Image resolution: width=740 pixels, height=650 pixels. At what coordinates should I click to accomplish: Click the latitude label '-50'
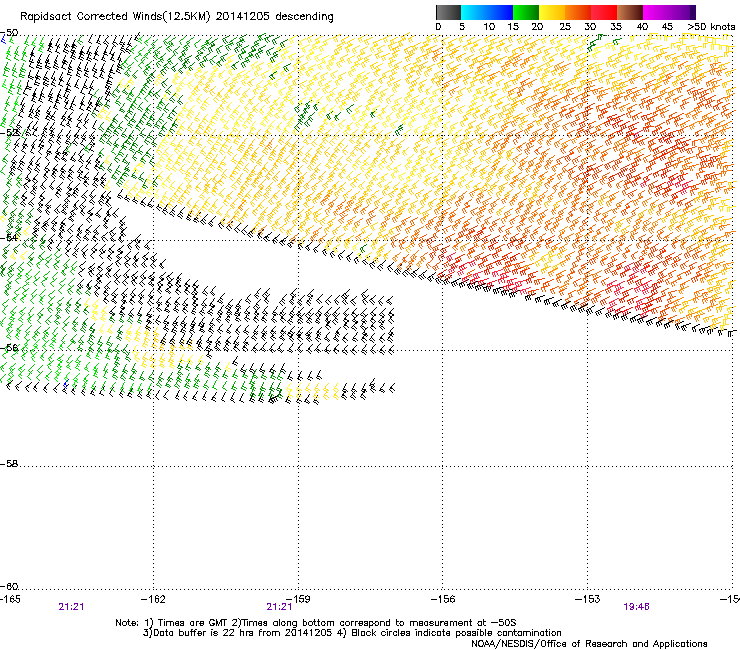tap(9, 33)
